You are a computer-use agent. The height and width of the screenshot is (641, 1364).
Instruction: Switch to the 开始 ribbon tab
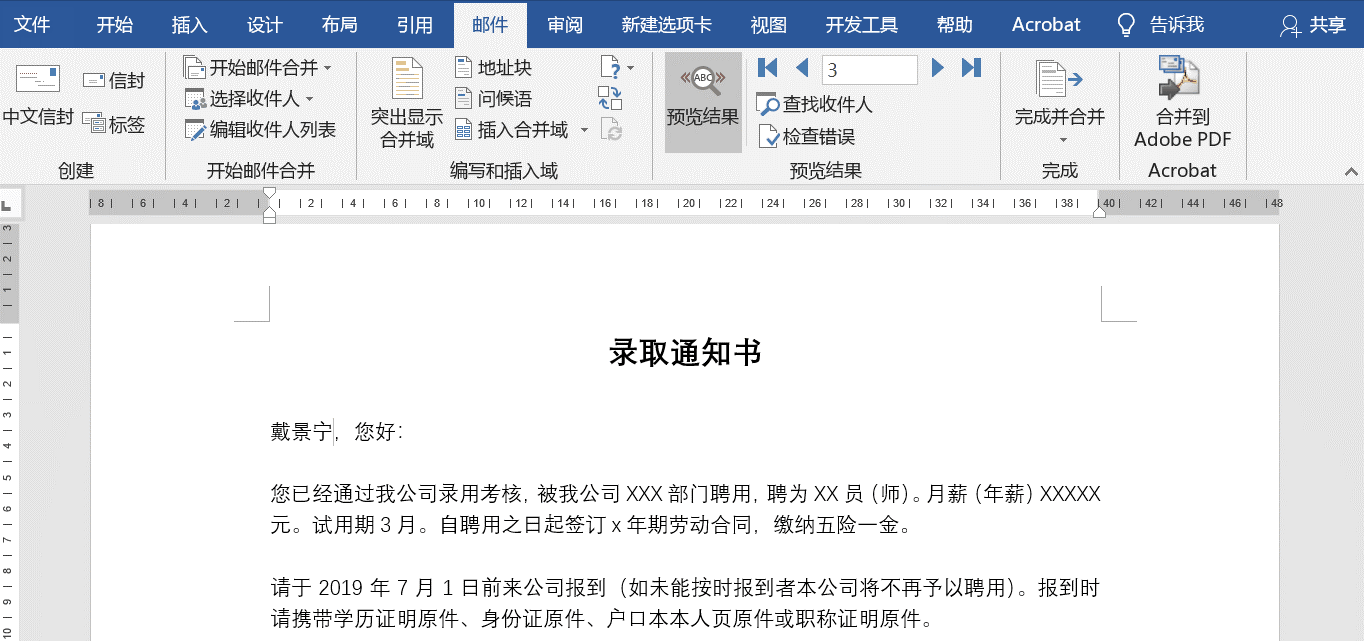[114, 25]
